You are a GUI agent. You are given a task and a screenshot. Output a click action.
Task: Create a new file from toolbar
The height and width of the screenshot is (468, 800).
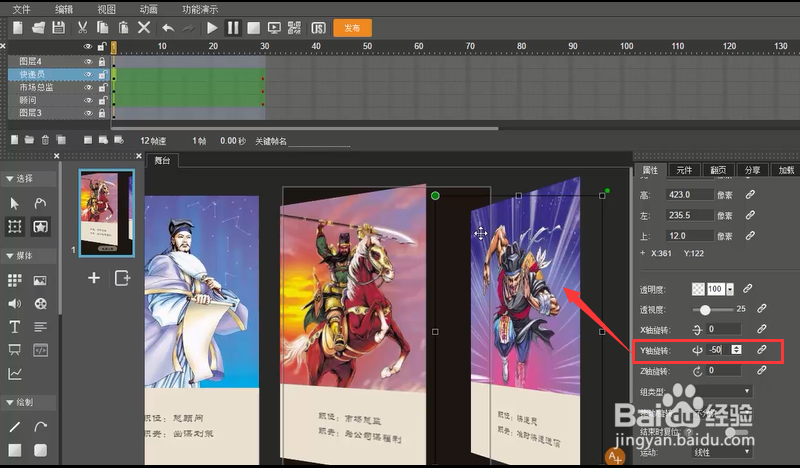tap(18, 28)
